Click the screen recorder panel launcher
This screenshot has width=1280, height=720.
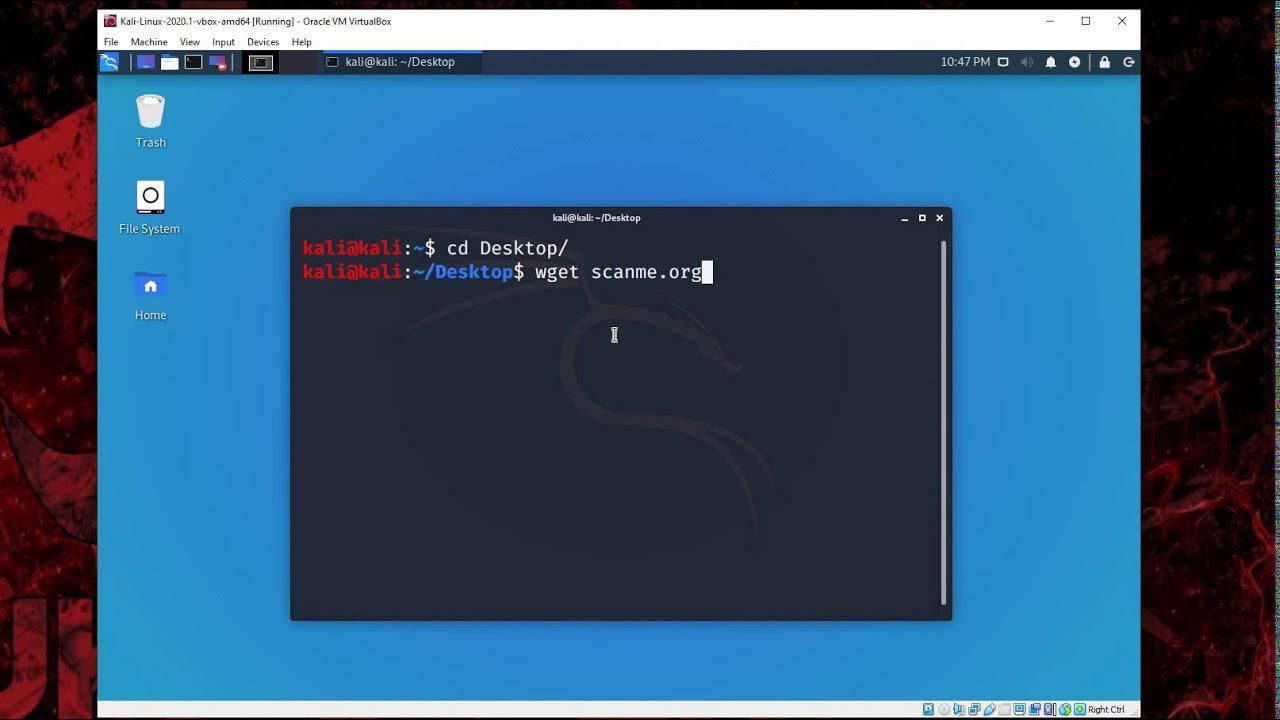pyautogui.click(x=217, y=62)
